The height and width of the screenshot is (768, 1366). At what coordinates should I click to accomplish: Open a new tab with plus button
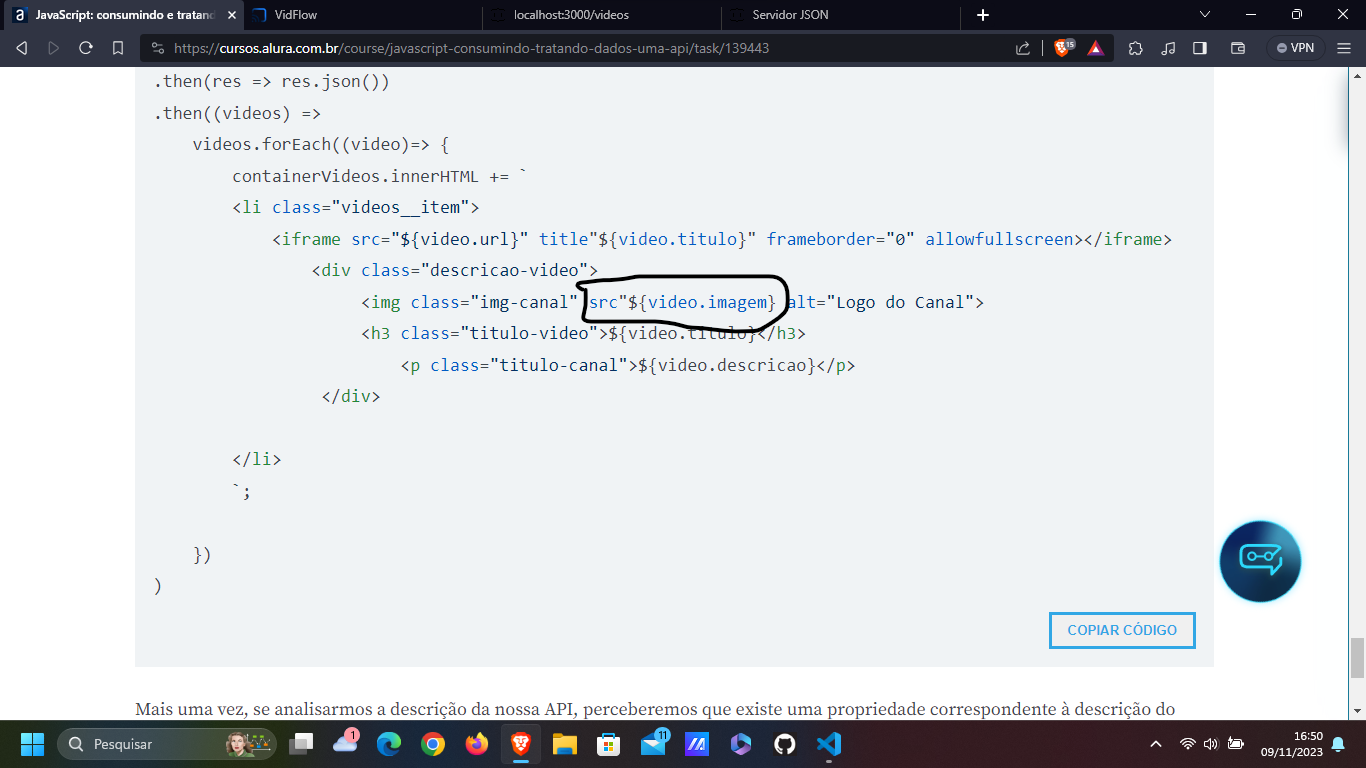(982, 15)
